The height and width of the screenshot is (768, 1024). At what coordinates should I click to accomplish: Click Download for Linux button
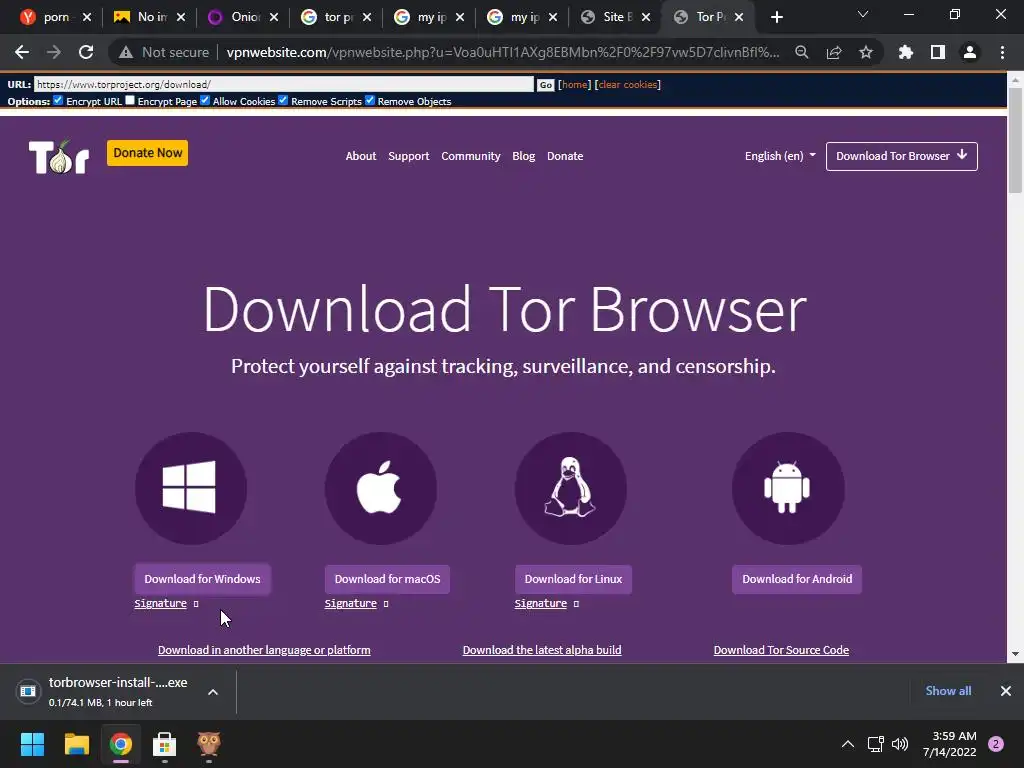click(573, 579)
